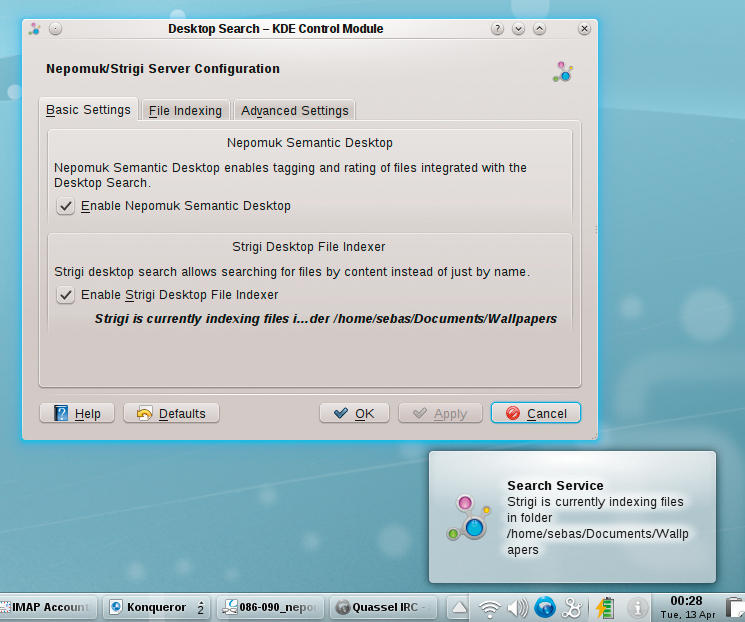This screenshot has width=745, height=622.
Task: Click the Quassel IRC icon in taskbar
Action: [342, 607]
